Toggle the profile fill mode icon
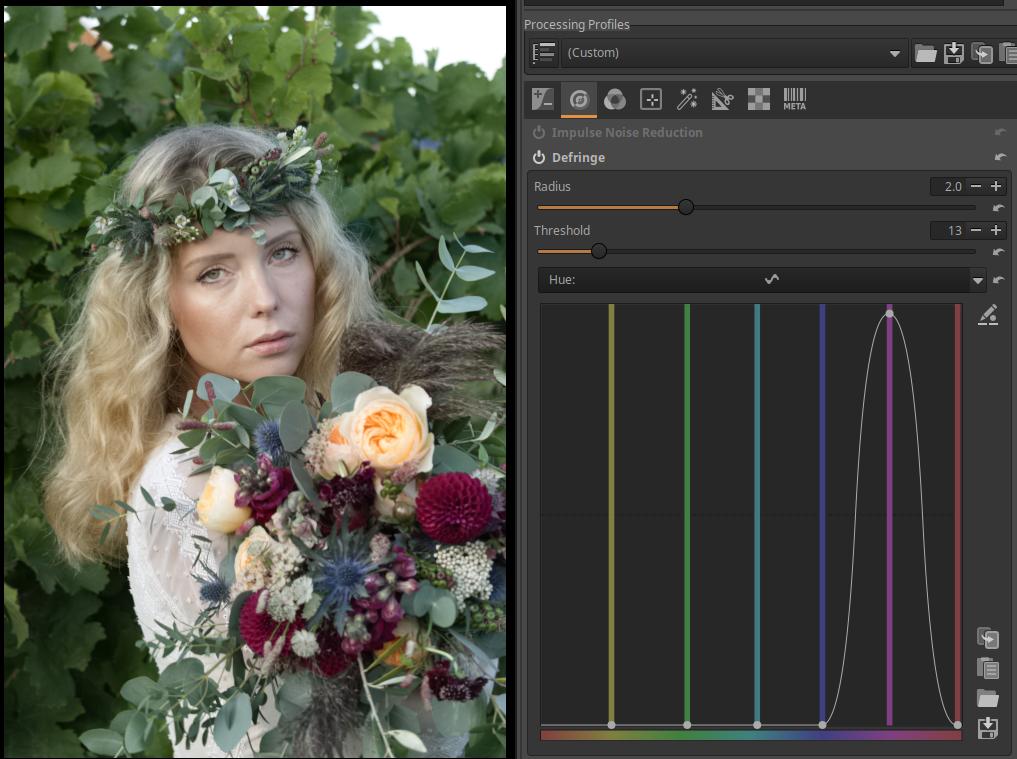Viewport: 1017px width, 759px height. (x=544, y=53)
